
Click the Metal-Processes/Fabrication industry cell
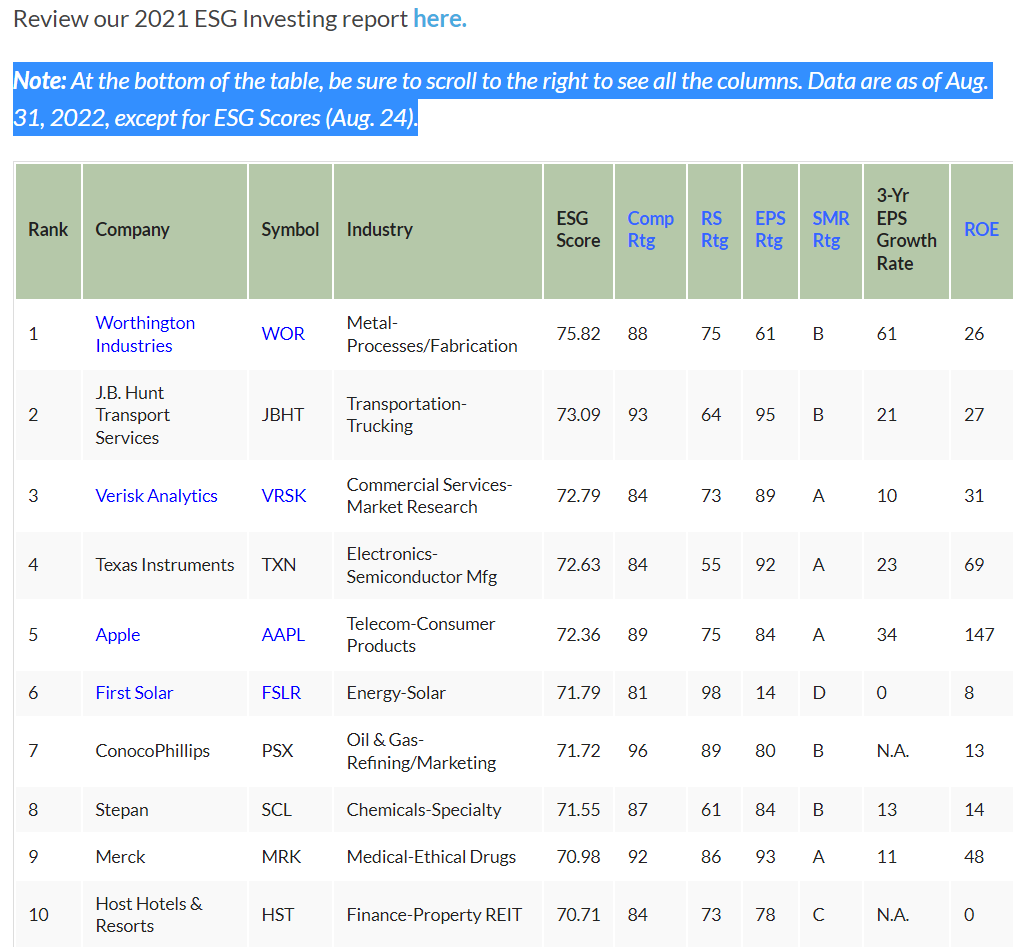click(437, 334)
